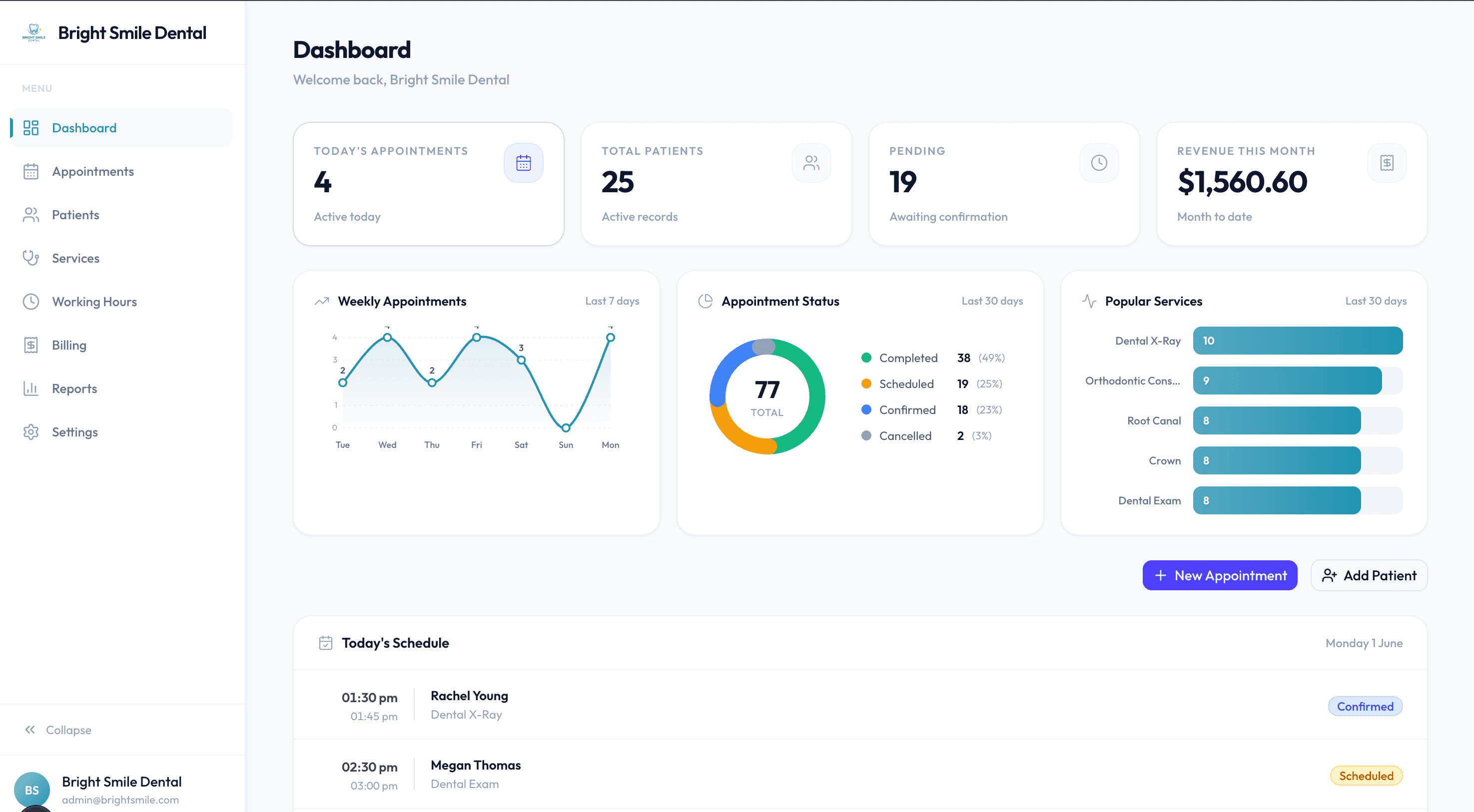
Task: Click the 01:30 pm appointment time
Action: coord(370,697)
